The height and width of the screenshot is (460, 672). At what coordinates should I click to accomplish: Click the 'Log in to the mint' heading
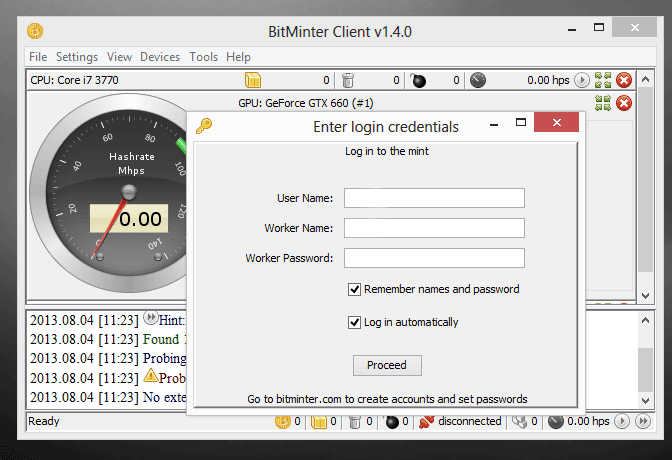click(387, 151)
